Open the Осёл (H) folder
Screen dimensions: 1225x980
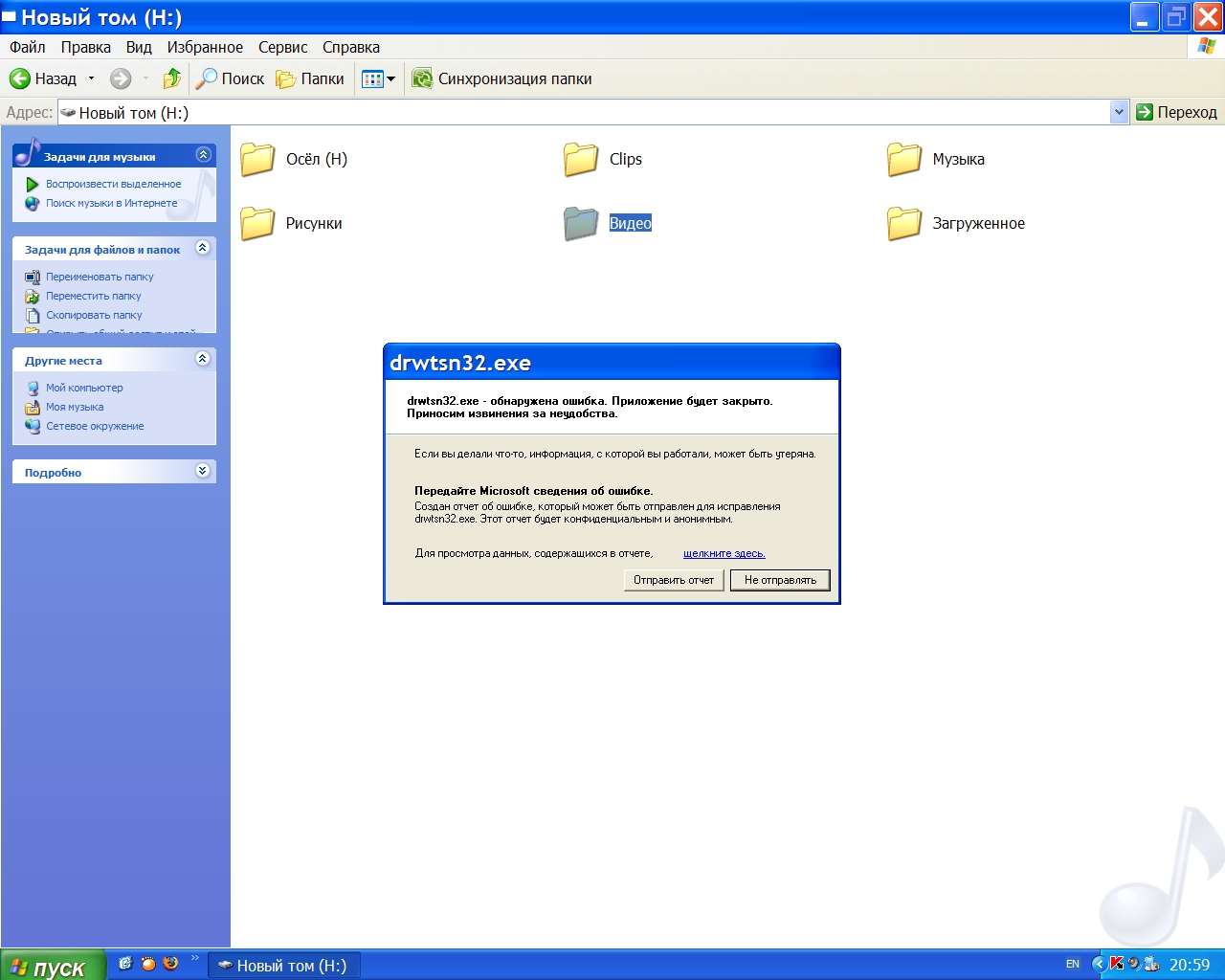[x=257, y=160]
